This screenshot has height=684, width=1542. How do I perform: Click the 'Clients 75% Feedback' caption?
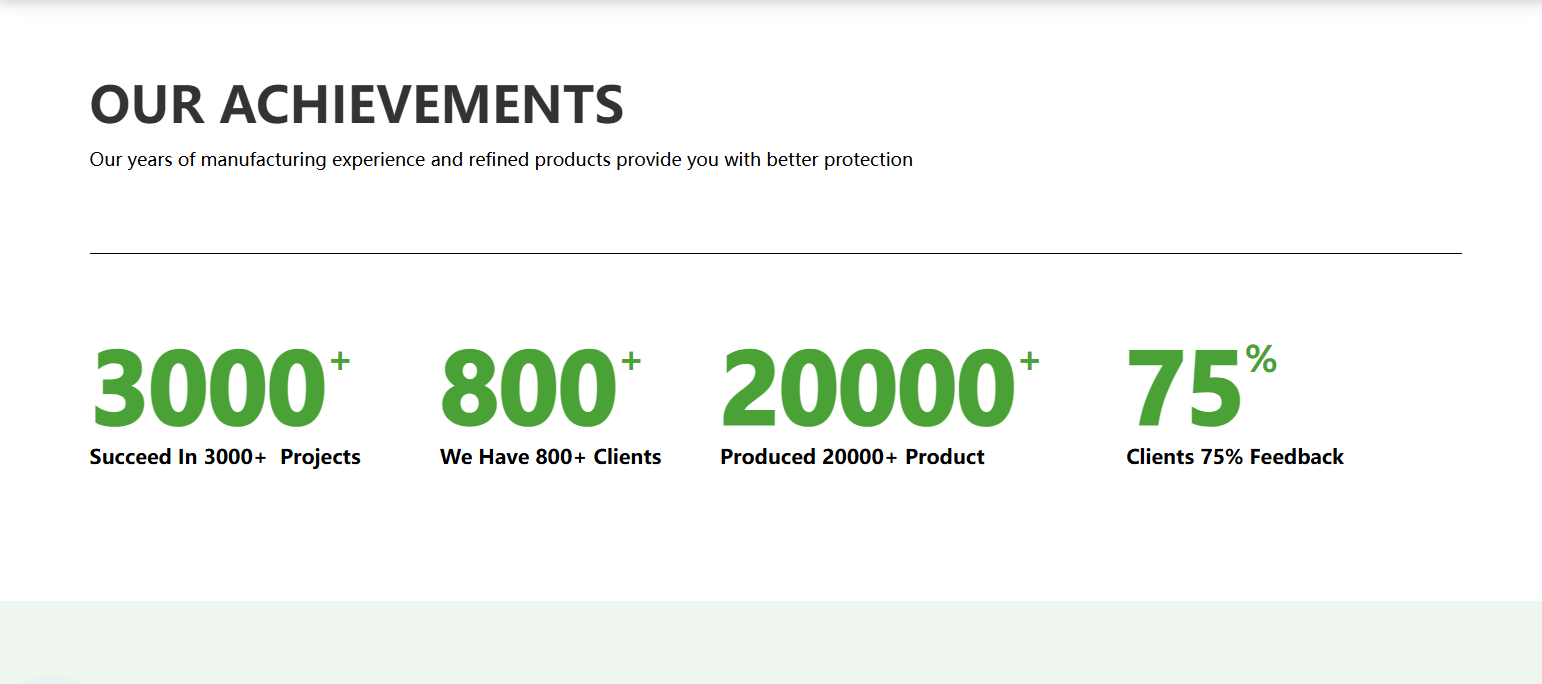pos(1234,457)
